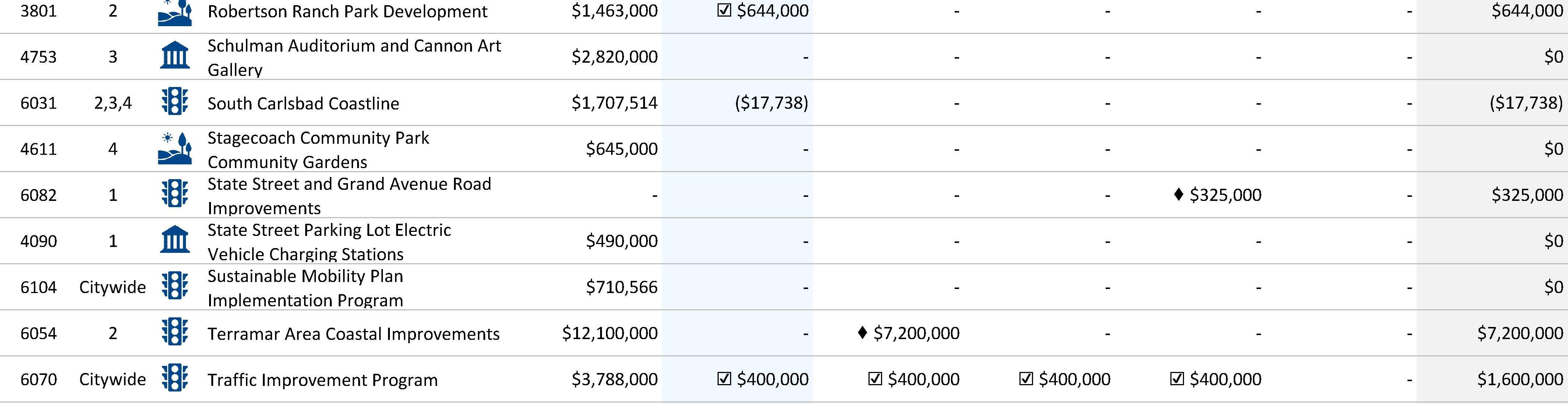Click the $1,600,000 total for Traffic Improvement Program

1520,379
